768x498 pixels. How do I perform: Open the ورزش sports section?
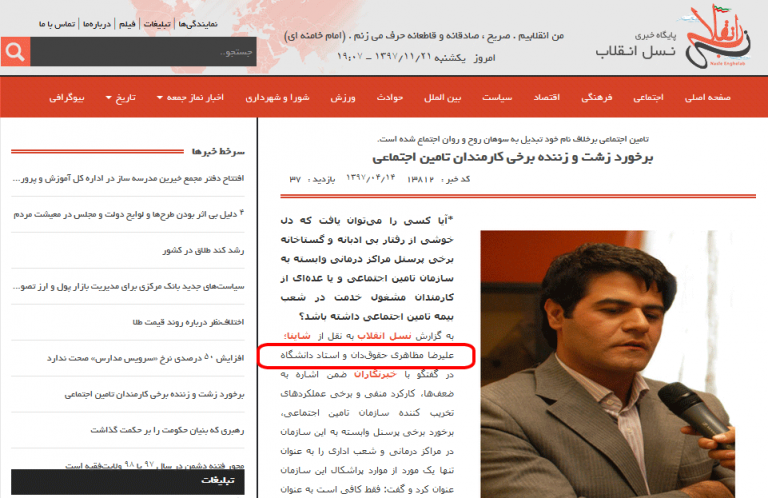(343, 98)
